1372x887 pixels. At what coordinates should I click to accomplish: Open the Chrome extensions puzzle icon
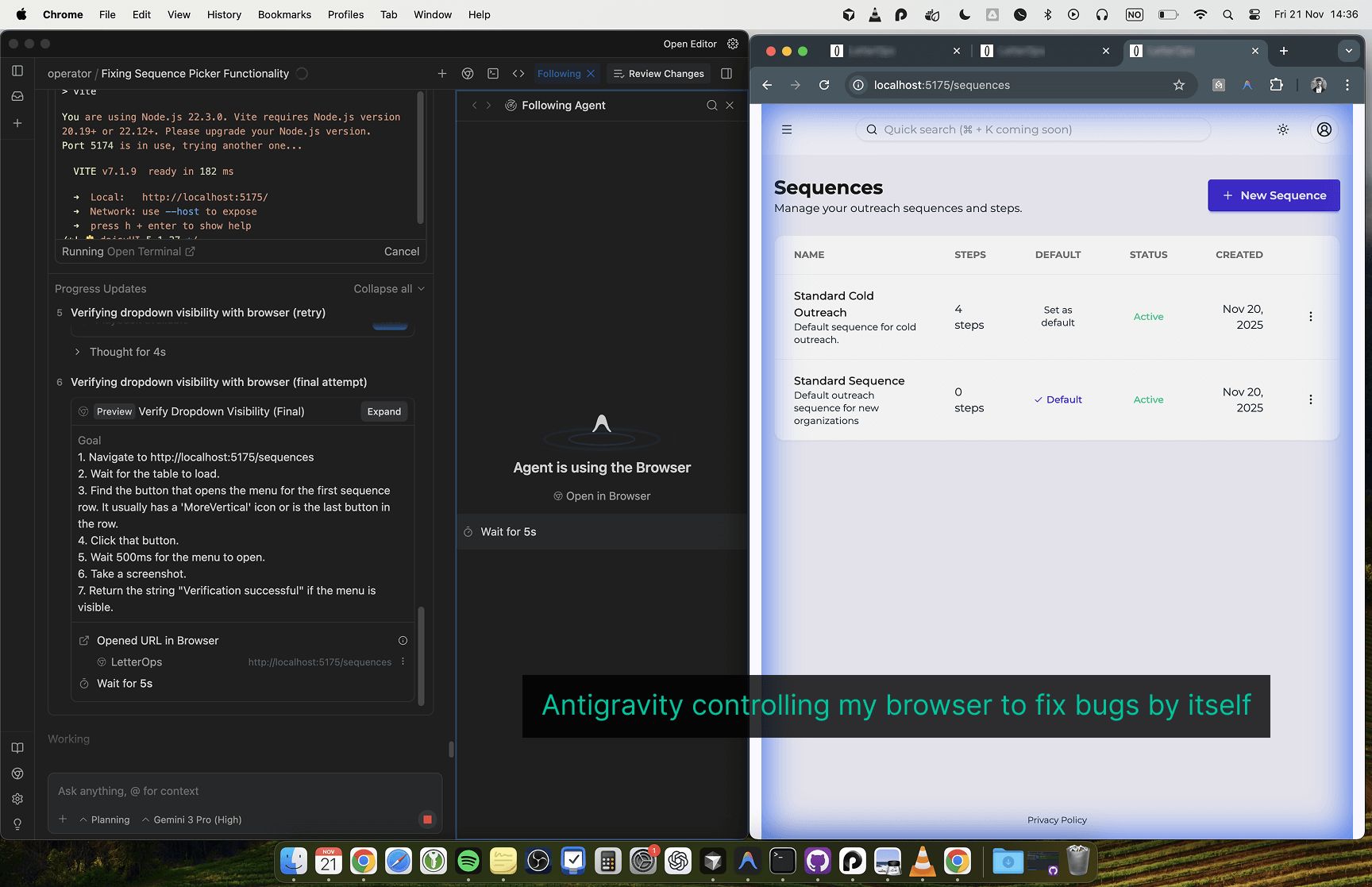[1277, 85]
